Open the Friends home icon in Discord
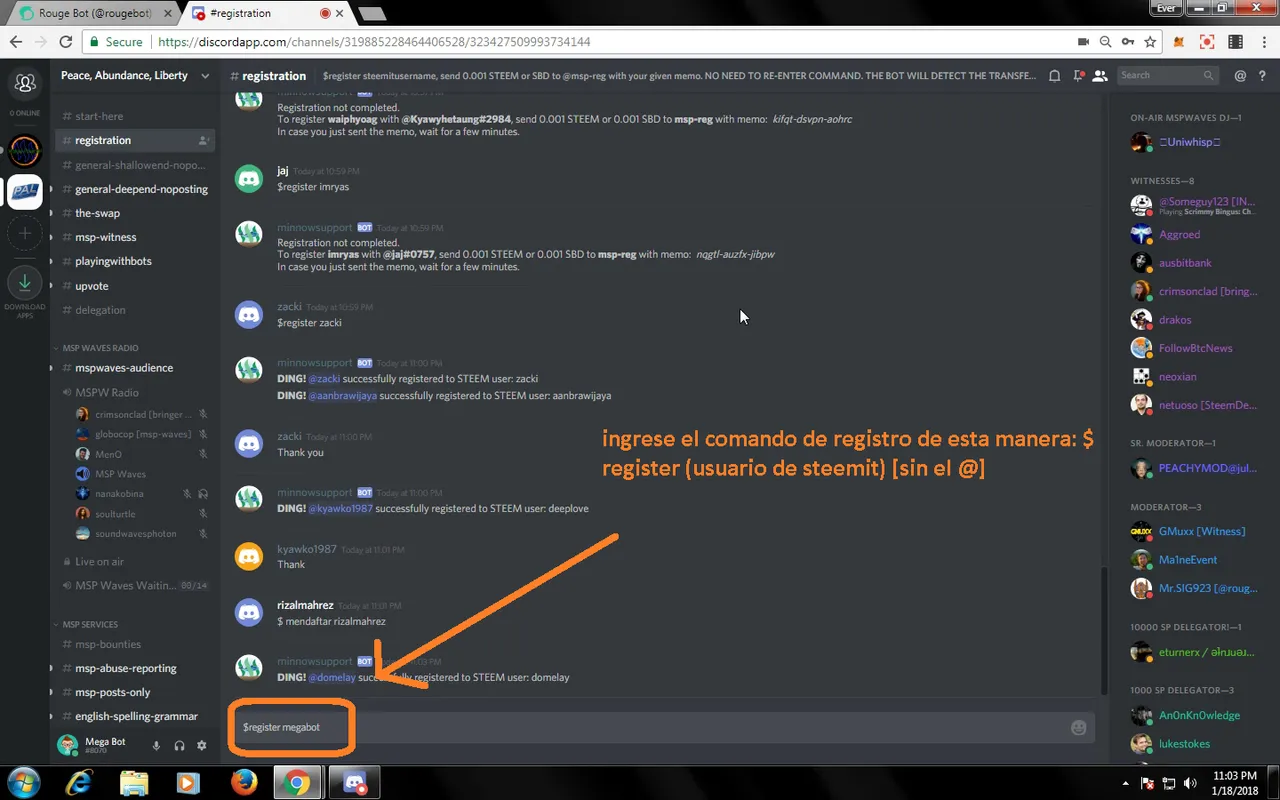The image size is (1280, 800). 25,84
